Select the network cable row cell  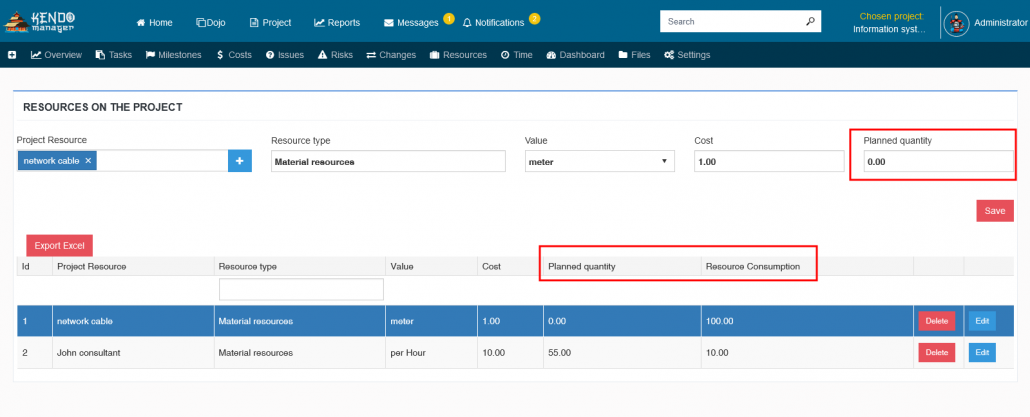(133, 321)
